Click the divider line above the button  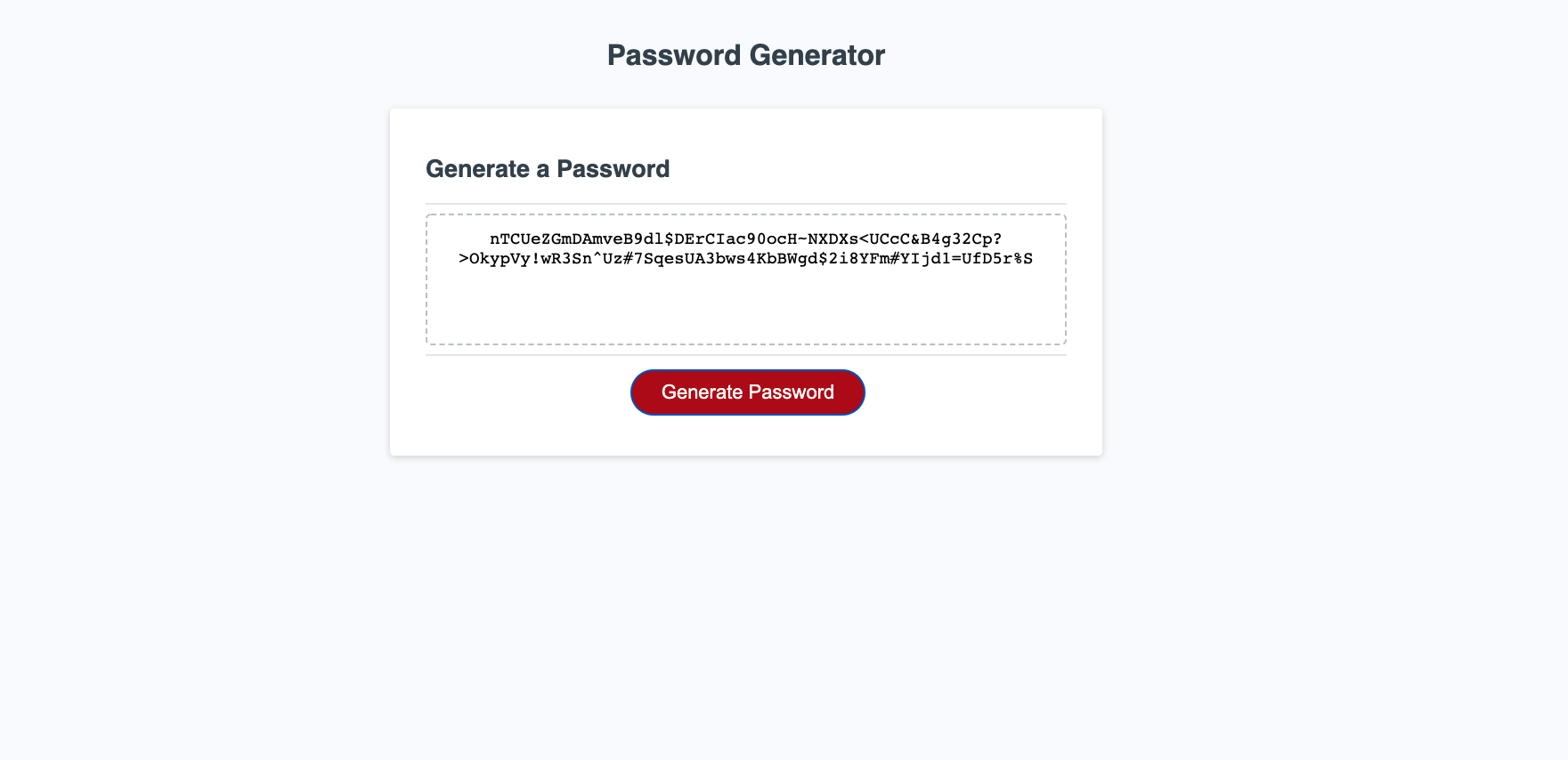point(746,355)
